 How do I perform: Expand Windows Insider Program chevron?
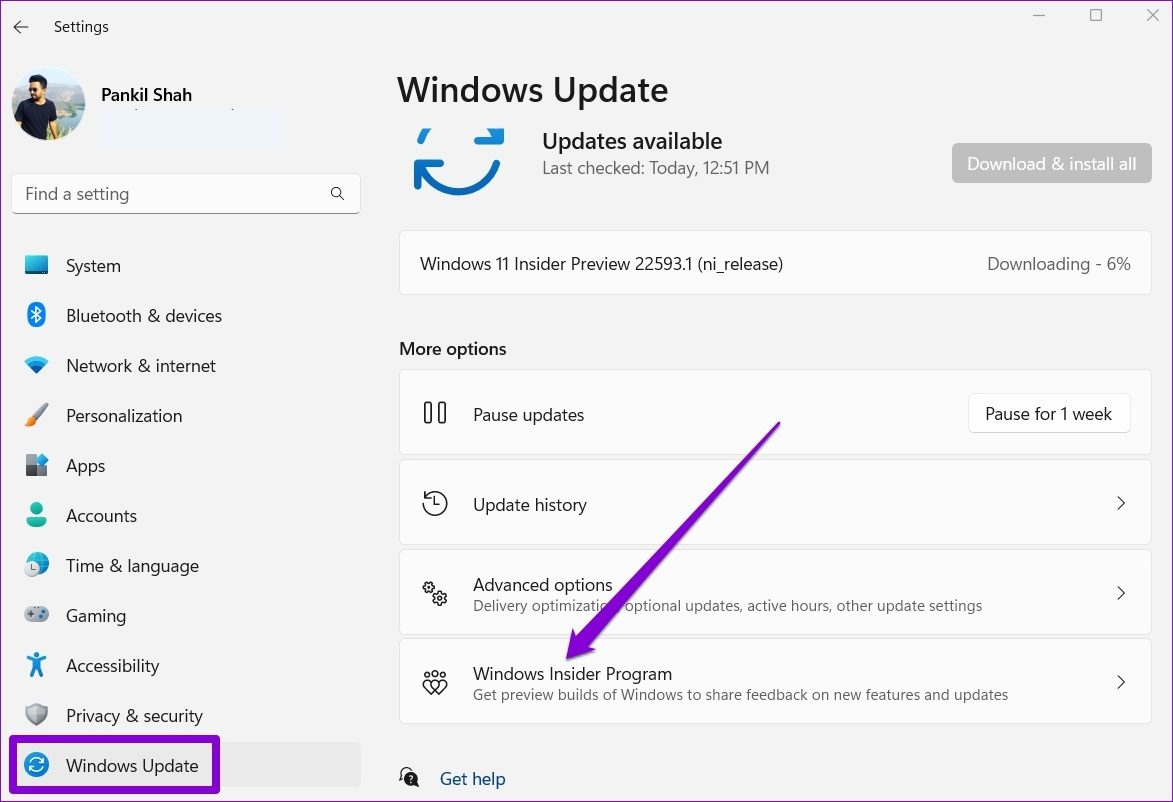1121,682
